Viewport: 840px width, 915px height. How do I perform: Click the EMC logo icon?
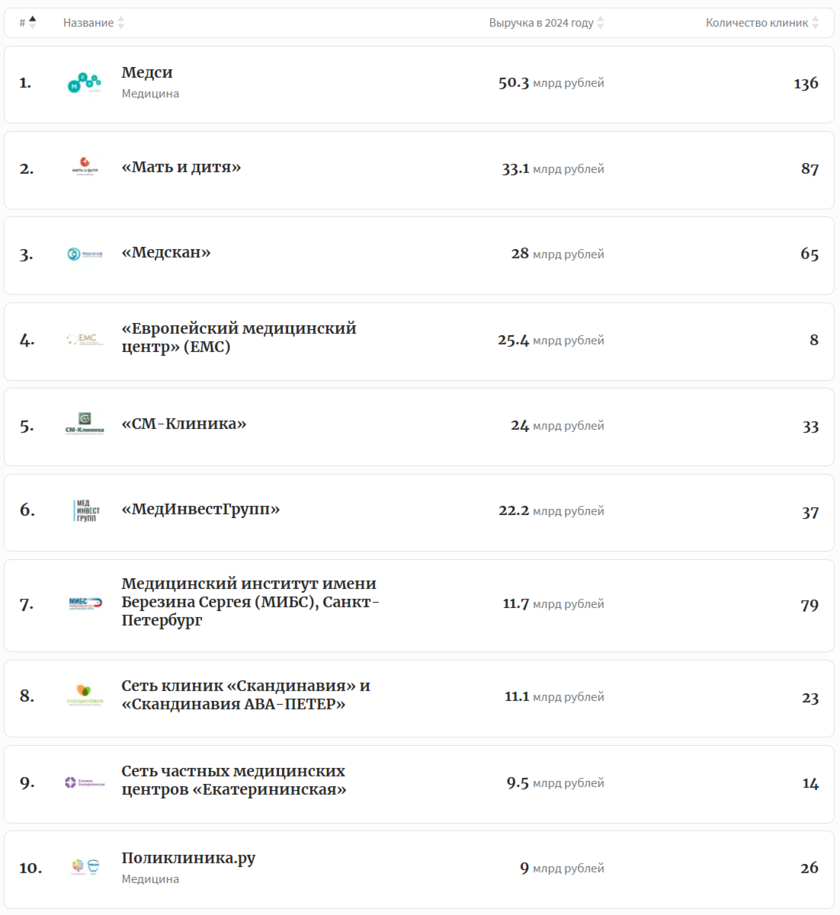click(x=85, y=340)
